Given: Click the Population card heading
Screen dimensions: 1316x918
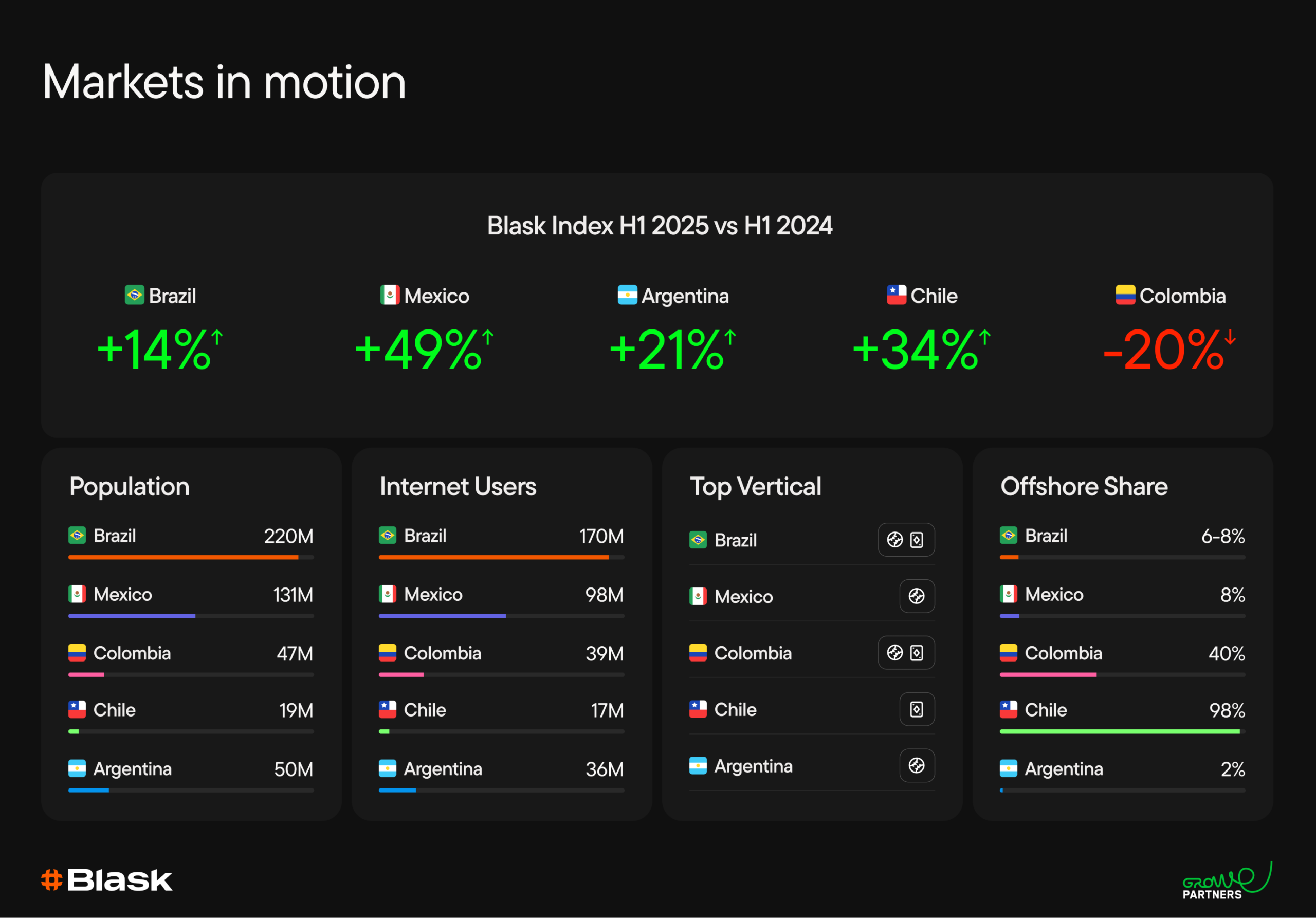Looking at the screenshot, I should [x=130, y=487].
